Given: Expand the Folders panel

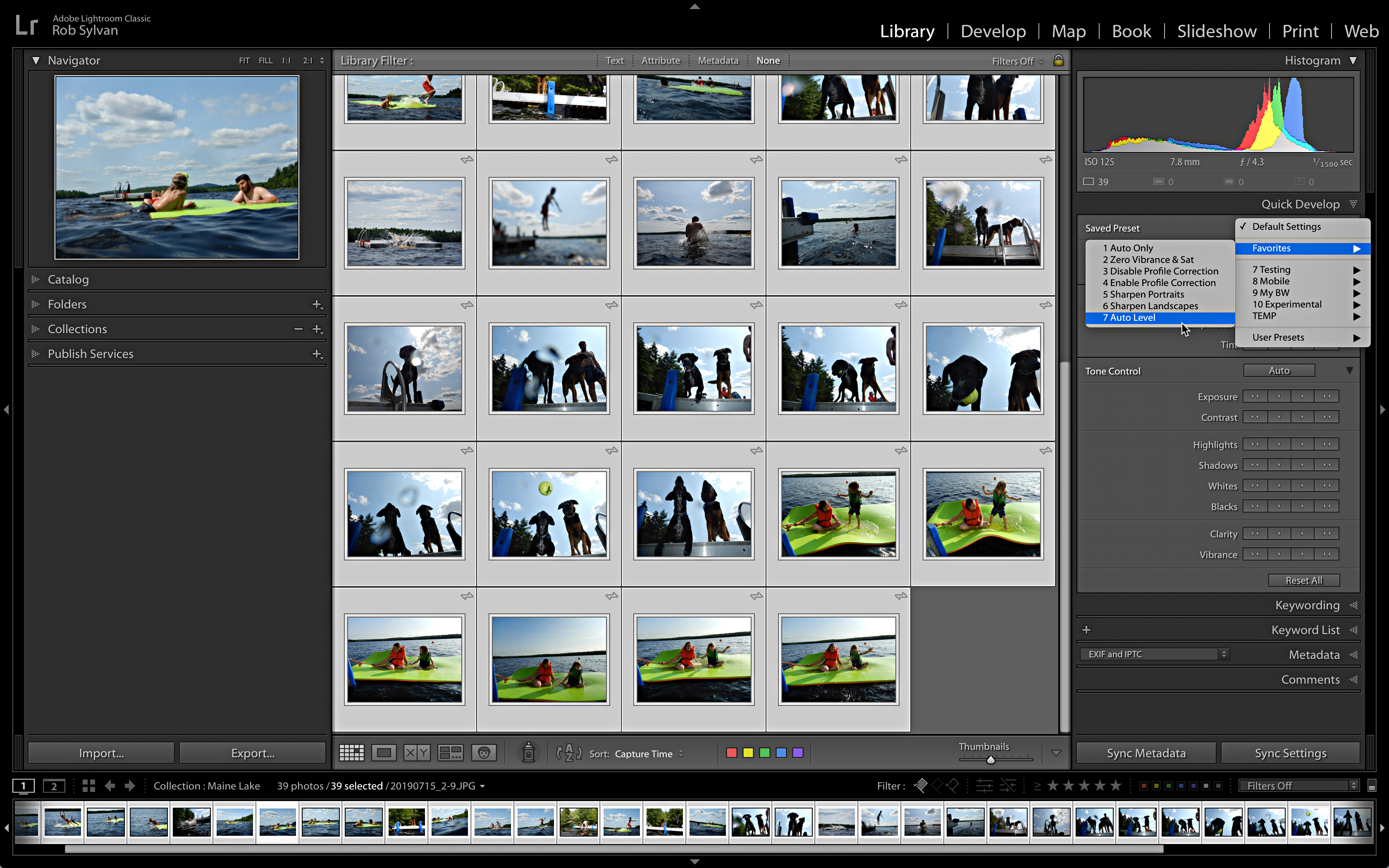Looking at the screenshot, I should click(x=36, y=304).
